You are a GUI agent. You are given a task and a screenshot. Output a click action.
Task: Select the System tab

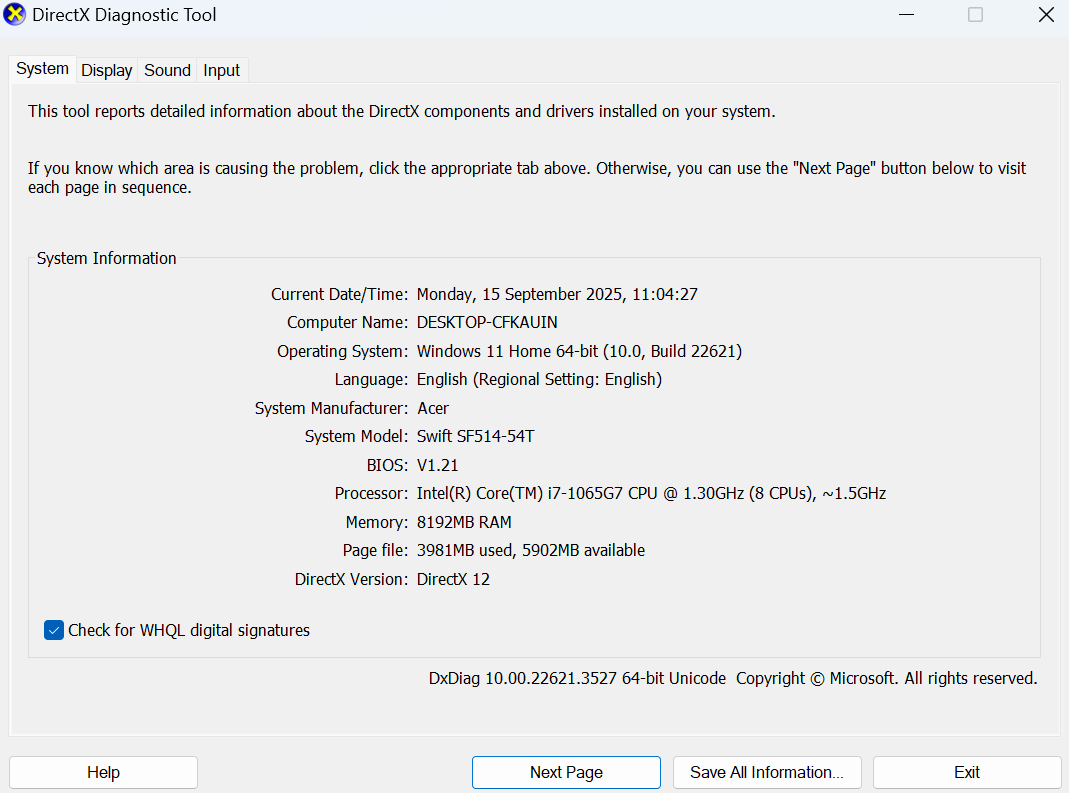(x=43, y=69)
